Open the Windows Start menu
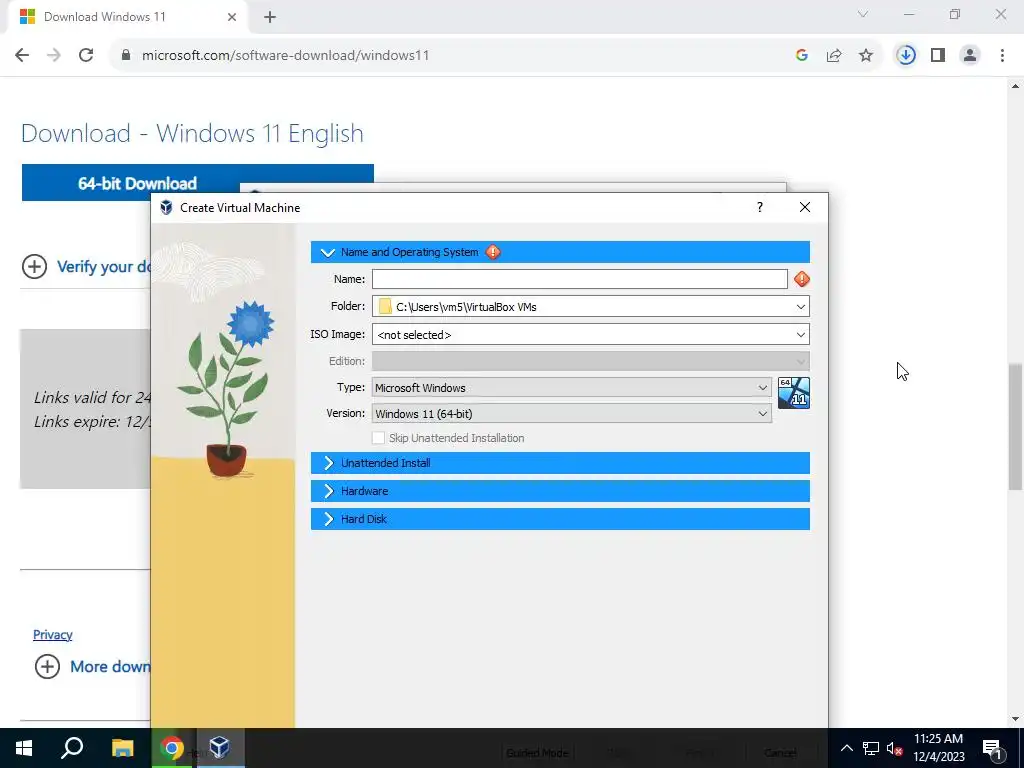Screen dimensions: 1024x768 24,748
